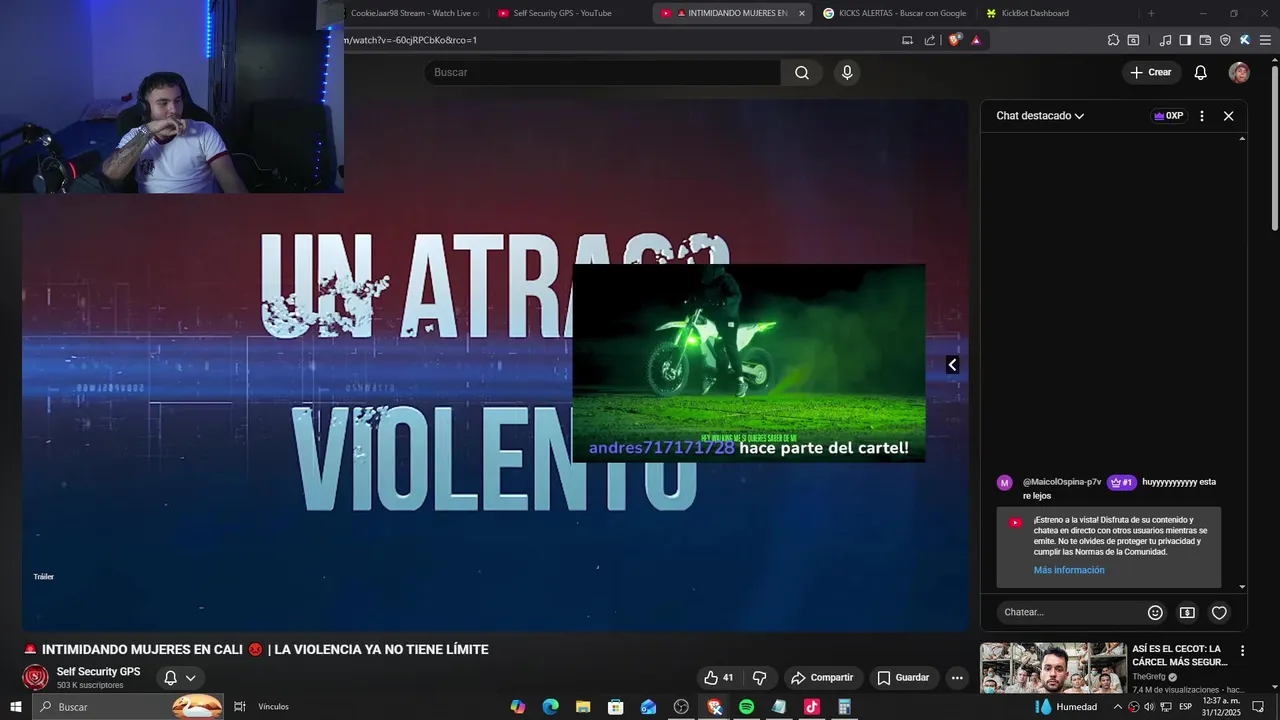
Task: Open chat options three-dot menu
Action: pyautogui.click(x=1202, y=116)
